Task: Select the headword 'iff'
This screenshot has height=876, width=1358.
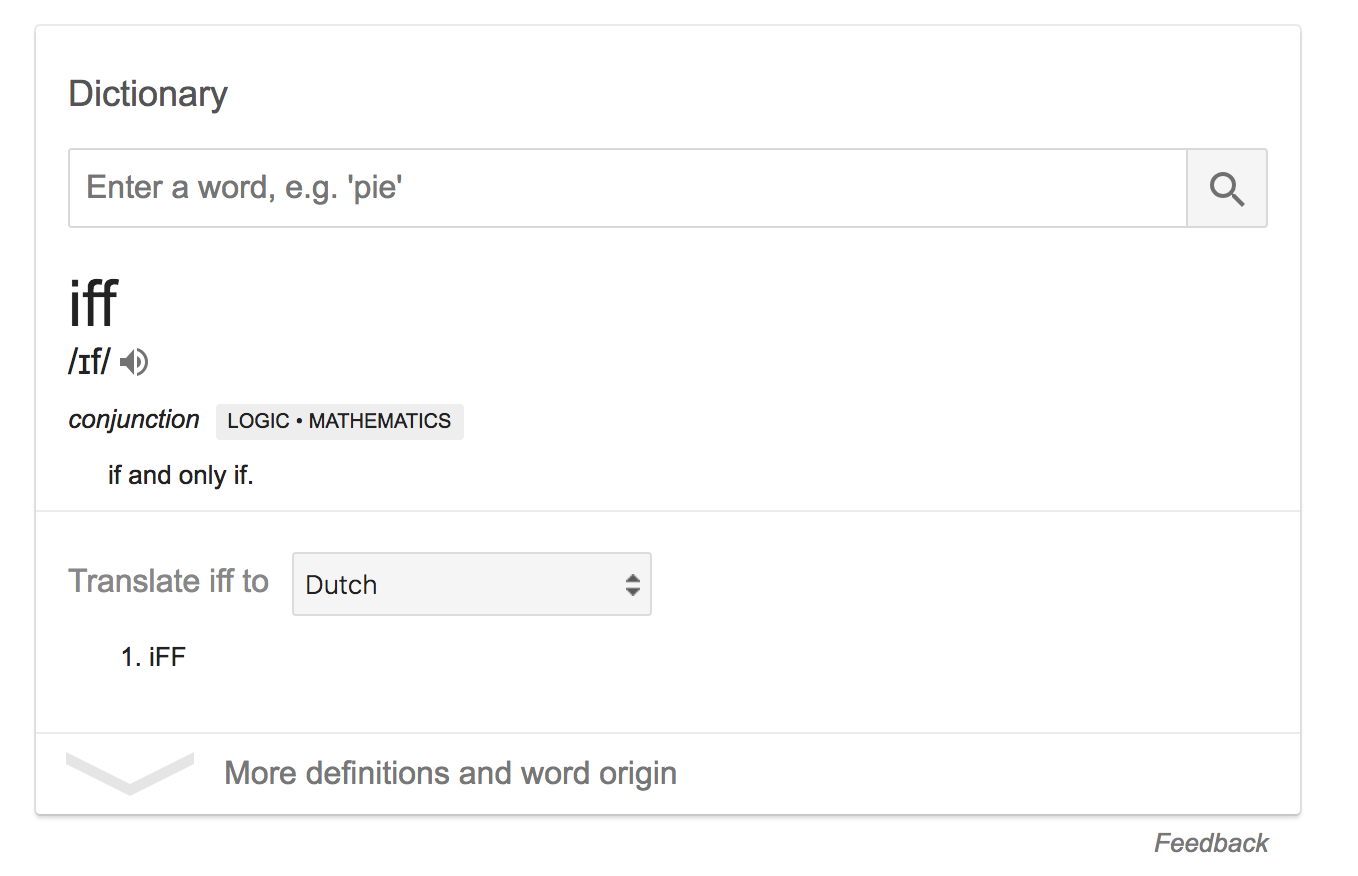Action: coord(93,304)
